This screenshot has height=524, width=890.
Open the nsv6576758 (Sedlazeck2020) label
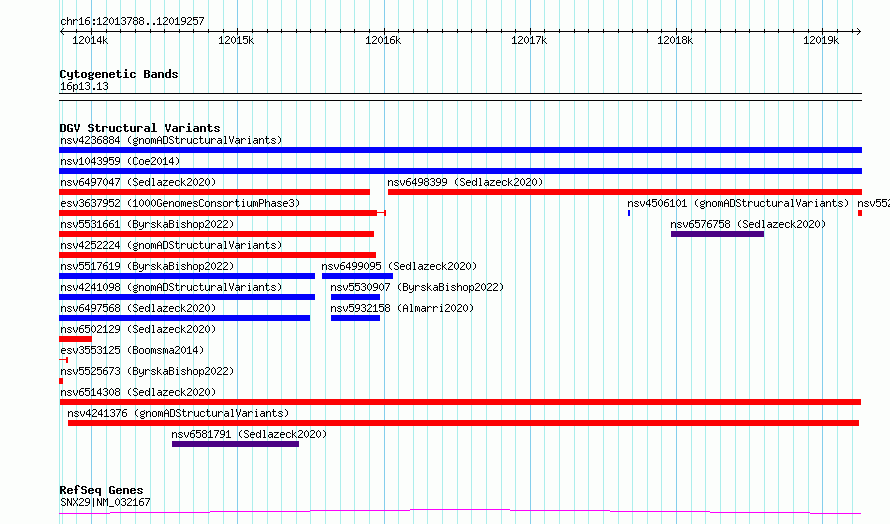coord(748,224)
